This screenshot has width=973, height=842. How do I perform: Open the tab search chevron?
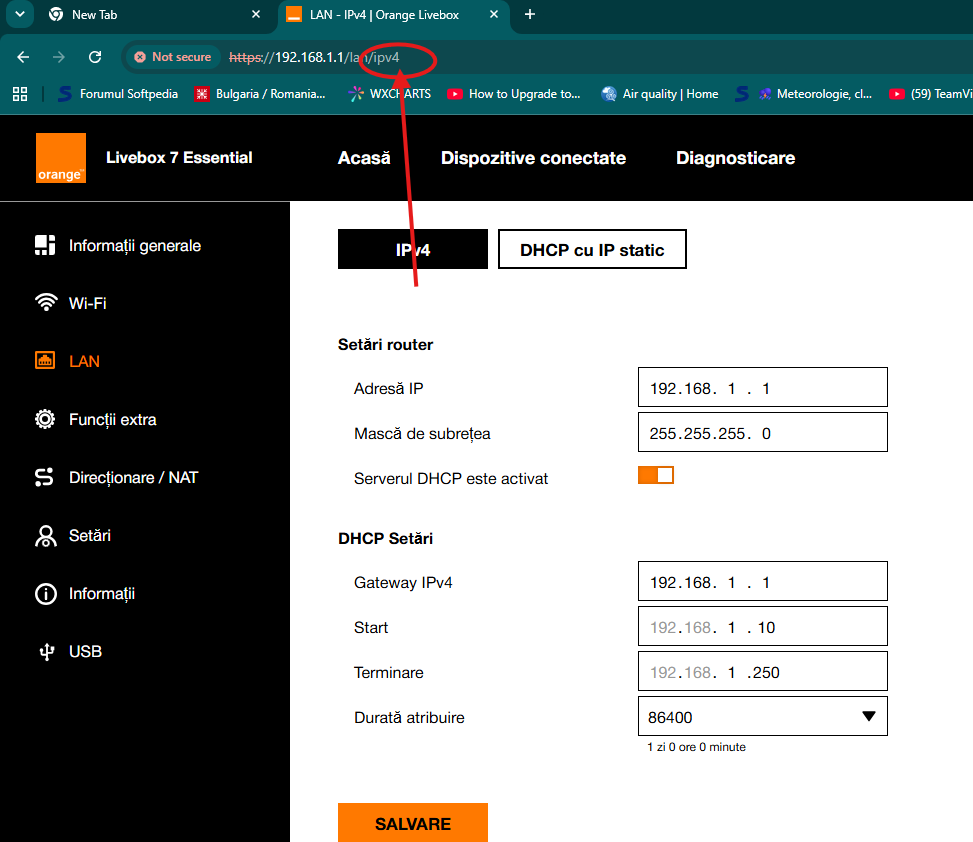point(20,14)
